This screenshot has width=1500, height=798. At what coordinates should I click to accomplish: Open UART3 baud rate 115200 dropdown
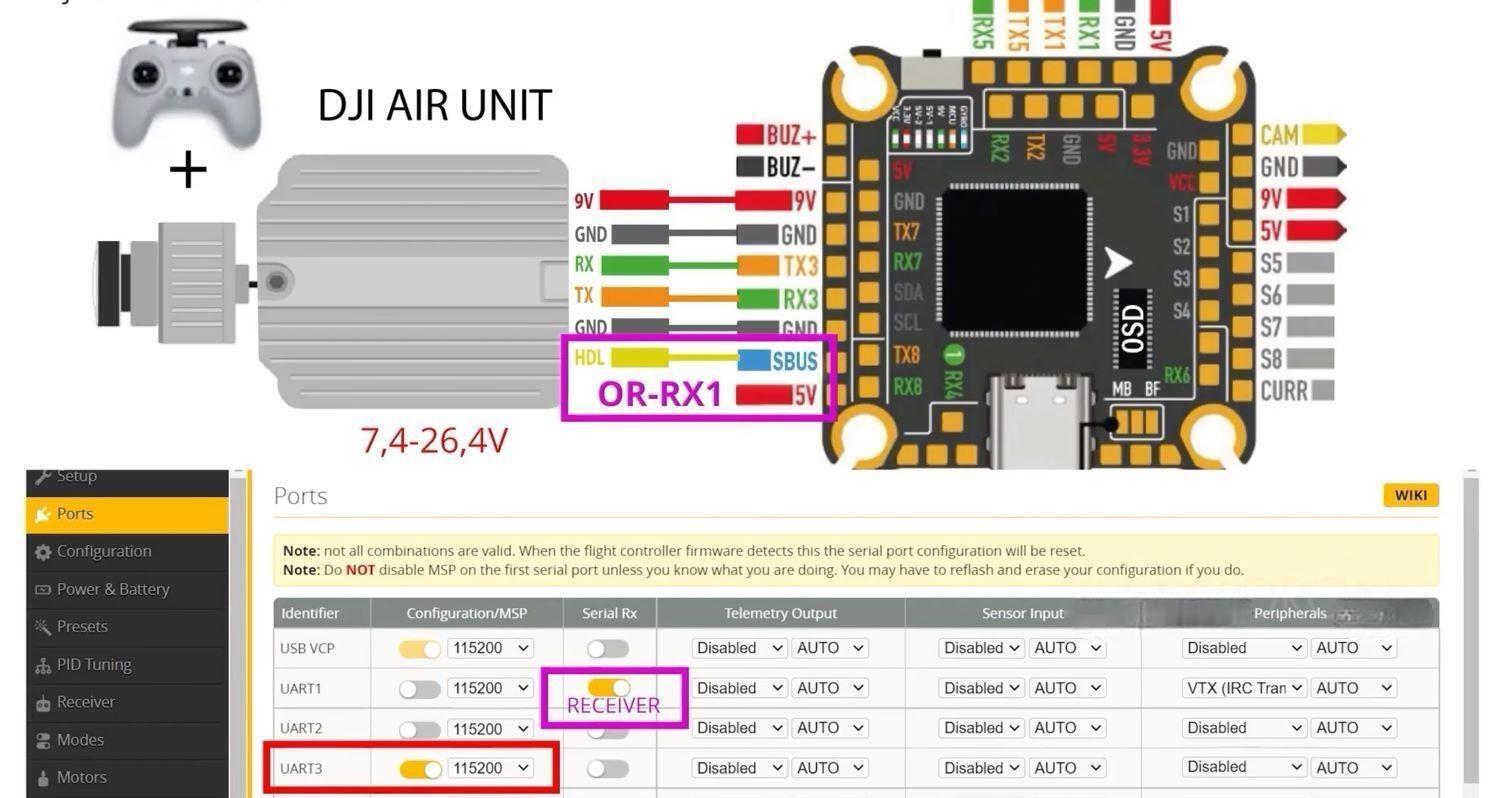point(490,768)
